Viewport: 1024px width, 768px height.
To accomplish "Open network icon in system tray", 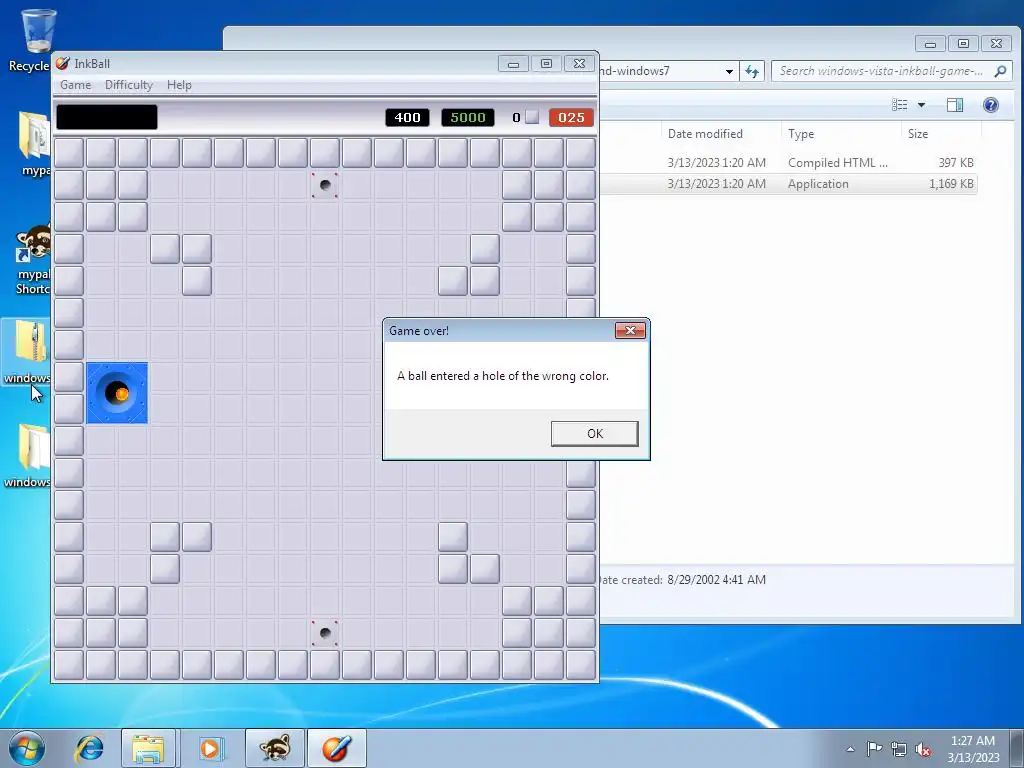I will pyautogui.click(x=899, y=749).
